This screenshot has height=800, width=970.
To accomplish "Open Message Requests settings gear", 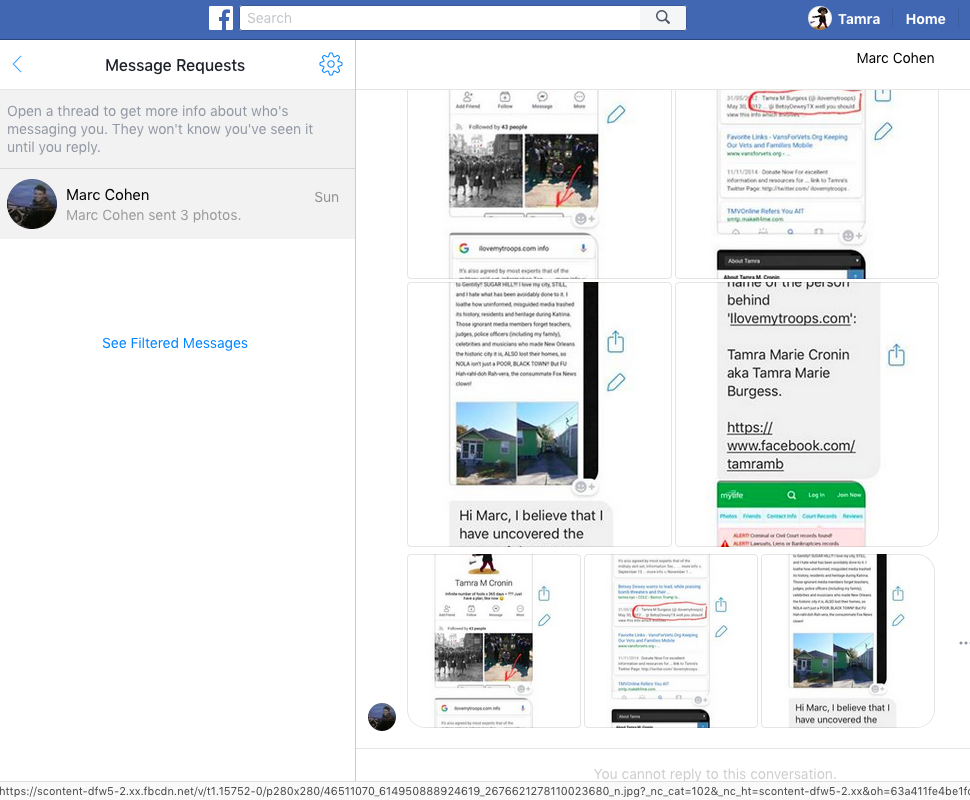I will tap(331, 64).
